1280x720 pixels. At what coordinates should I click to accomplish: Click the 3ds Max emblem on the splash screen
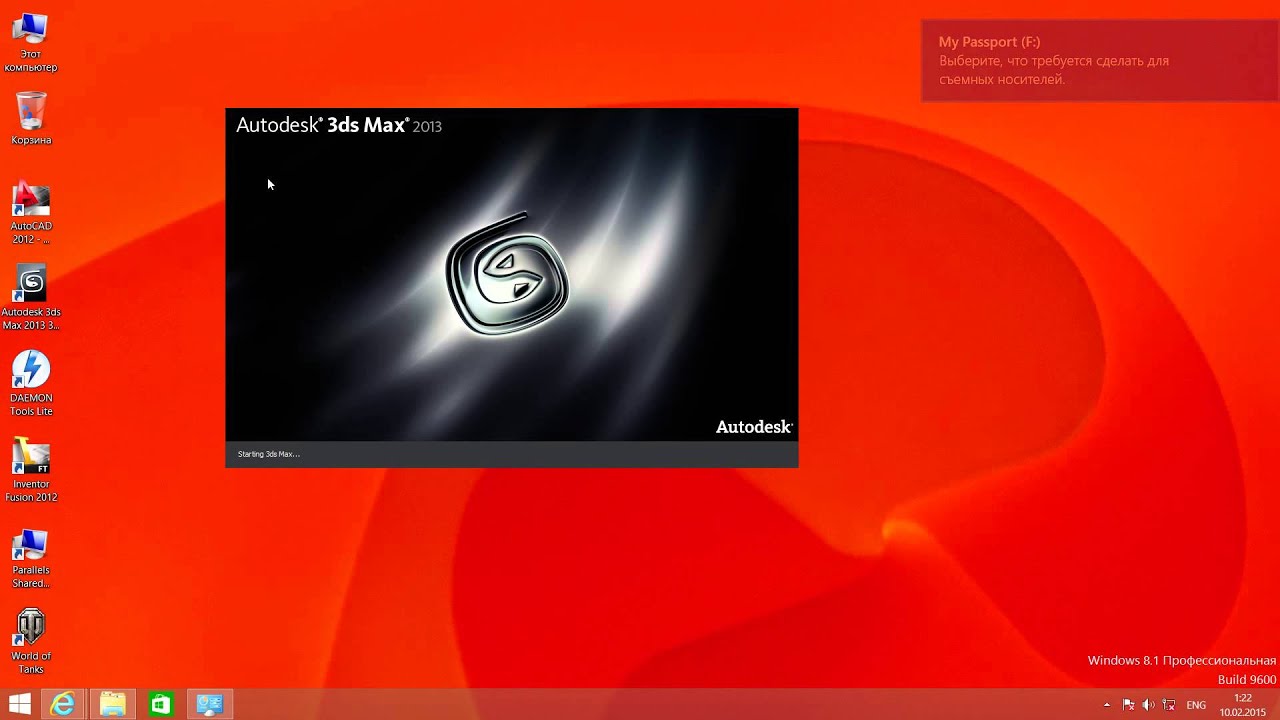(507, 275)
